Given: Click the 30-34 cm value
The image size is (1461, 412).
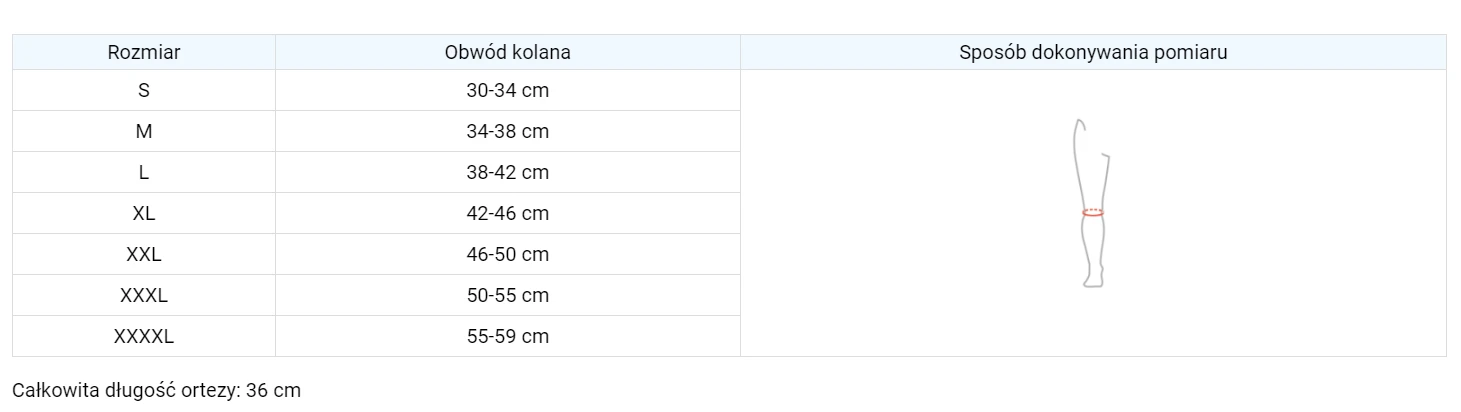Looking at the screenshot, I should coord(508,90).
